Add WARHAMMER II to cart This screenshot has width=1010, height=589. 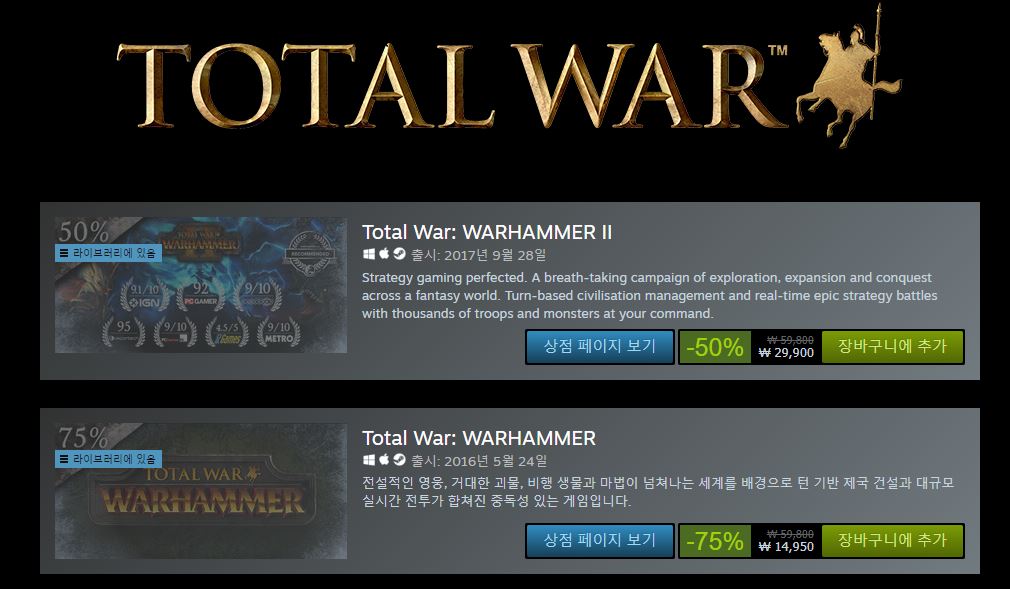pyautogui.click(x=893, y=347)
